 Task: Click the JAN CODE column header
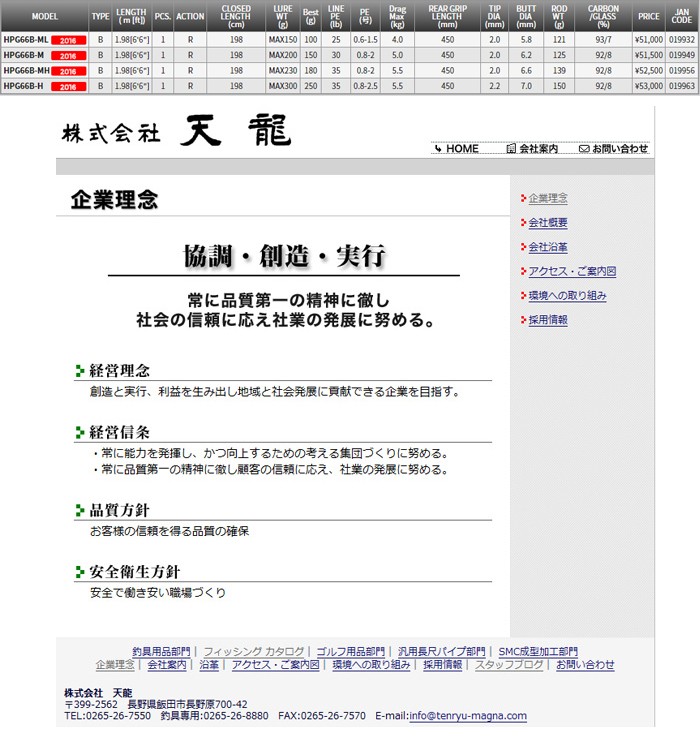point(681,16)
